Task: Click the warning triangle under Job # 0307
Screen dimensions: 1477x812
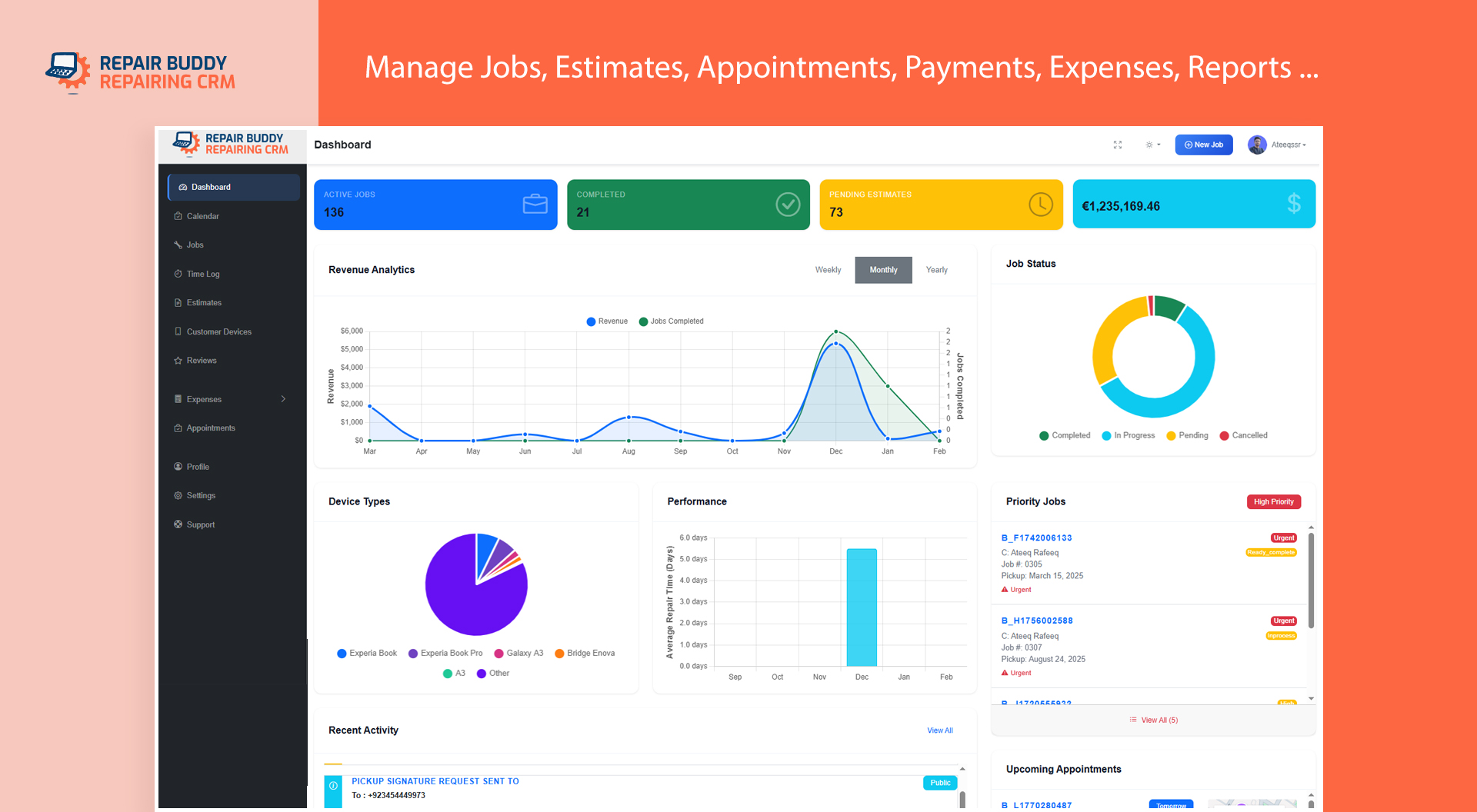Action: coord(1005,673)
